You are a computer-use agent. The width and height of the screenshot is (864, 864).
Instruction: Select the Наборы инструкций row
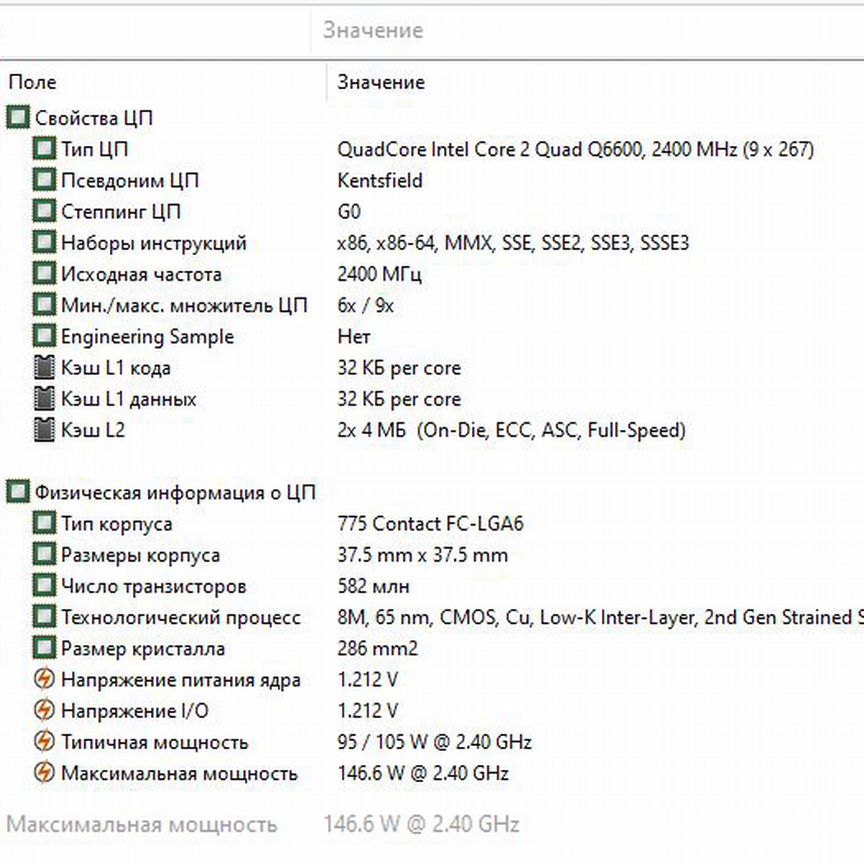tap(153, 243)
